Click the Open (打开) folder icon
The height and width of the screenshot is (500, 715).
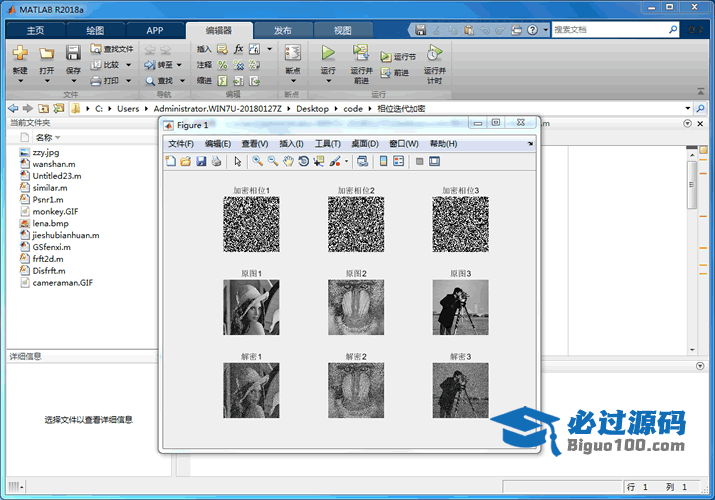[47, 53]
